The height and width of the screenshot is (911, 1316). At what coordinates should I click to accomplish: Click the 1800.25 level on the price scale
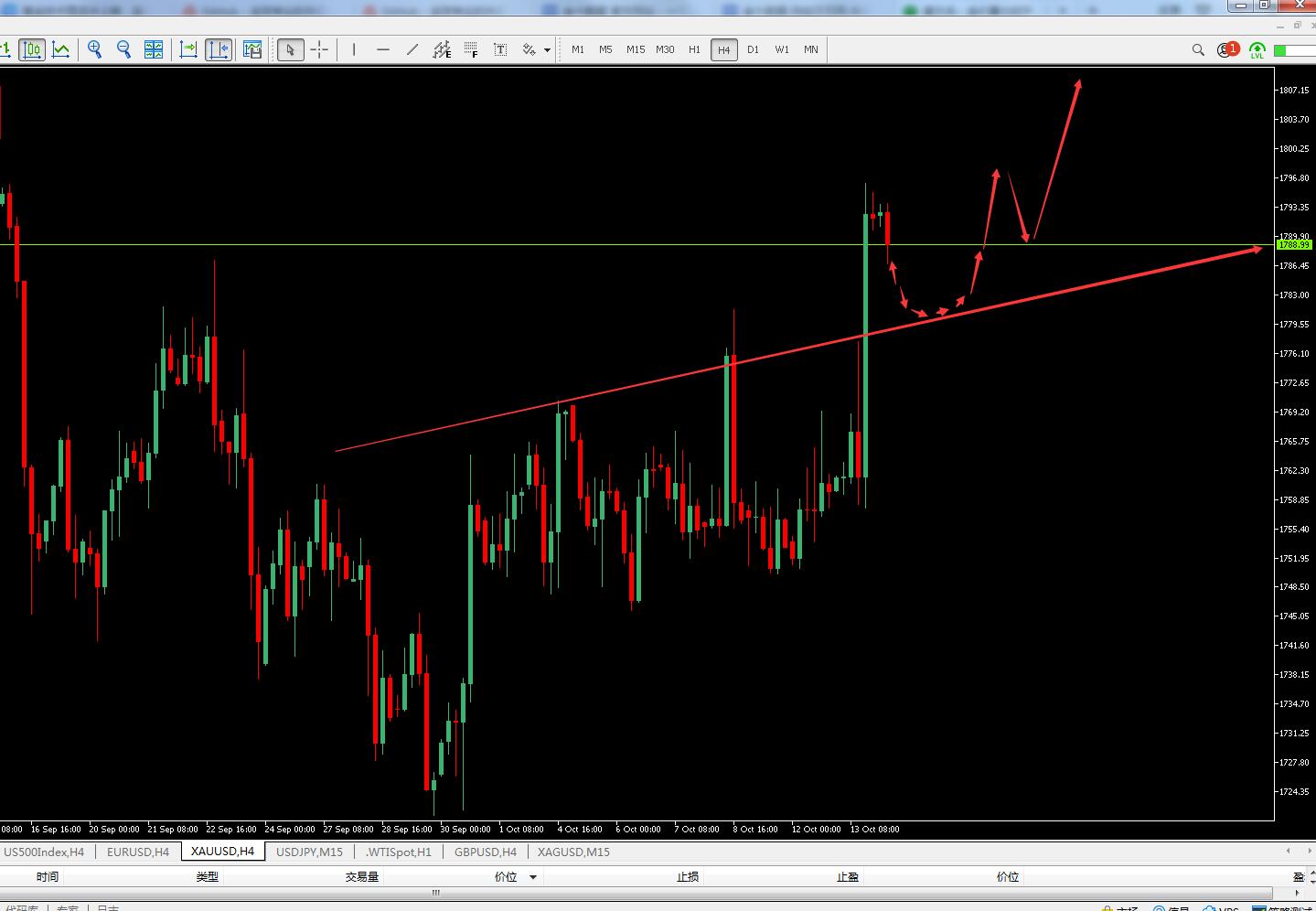pyautogui.click(x=1294, y=148)
